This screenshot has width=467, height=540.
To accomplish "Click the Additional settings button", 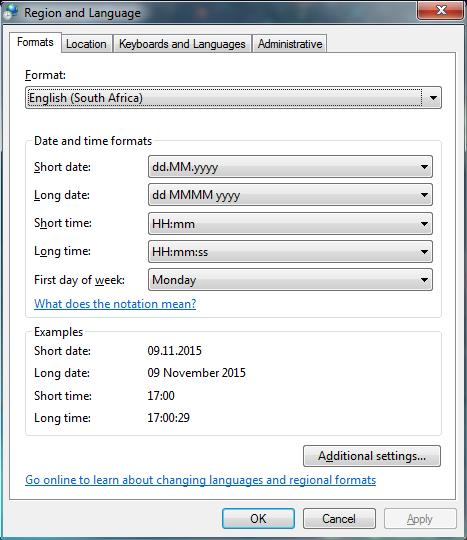I will (372, 456).
